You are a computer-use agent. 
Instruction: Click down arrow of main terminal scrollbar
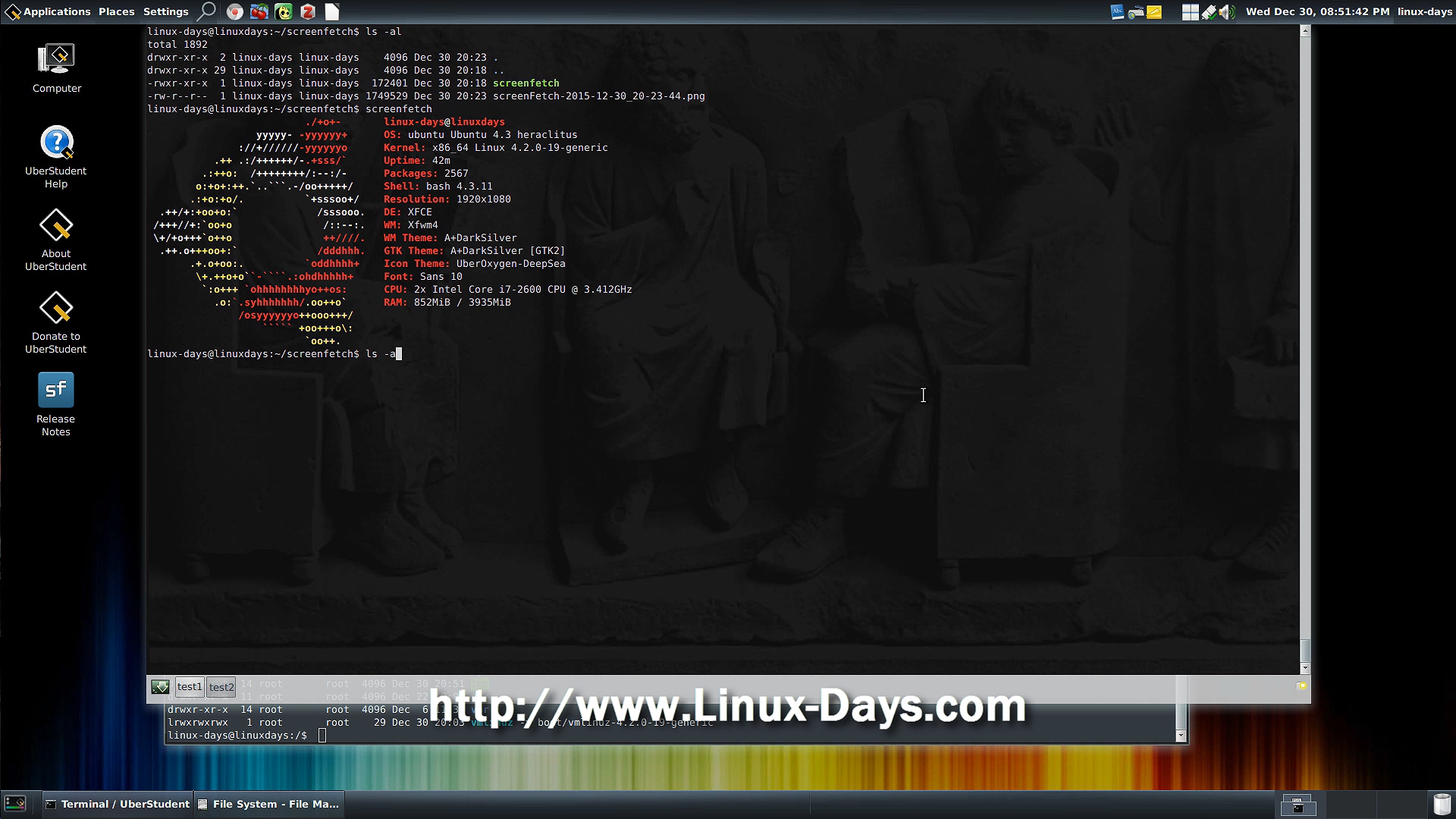(1305, 668)
